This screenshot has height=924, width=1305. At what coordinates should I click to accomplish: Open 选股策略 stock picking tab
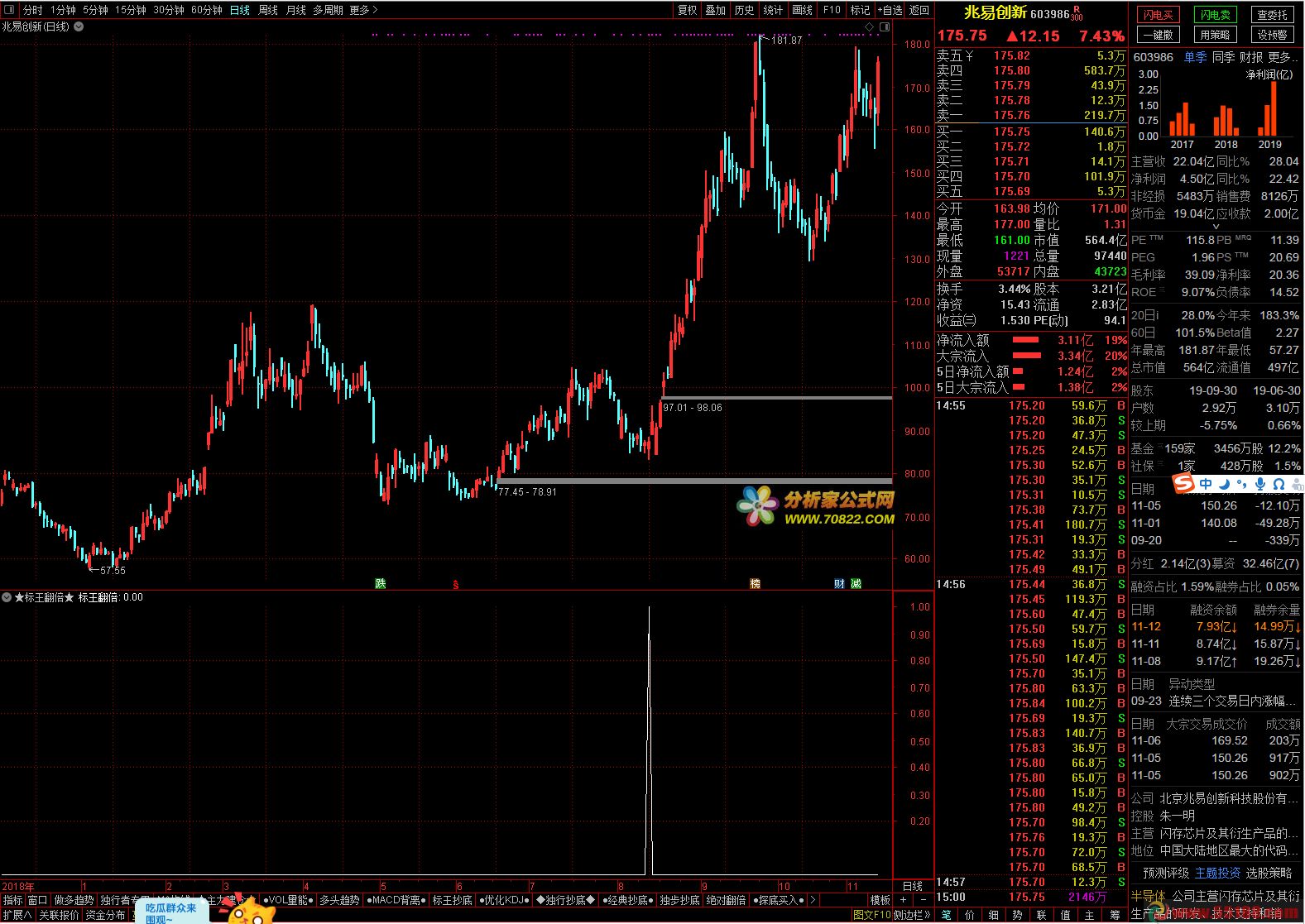pyautogui.click(x=1269, y=873)
